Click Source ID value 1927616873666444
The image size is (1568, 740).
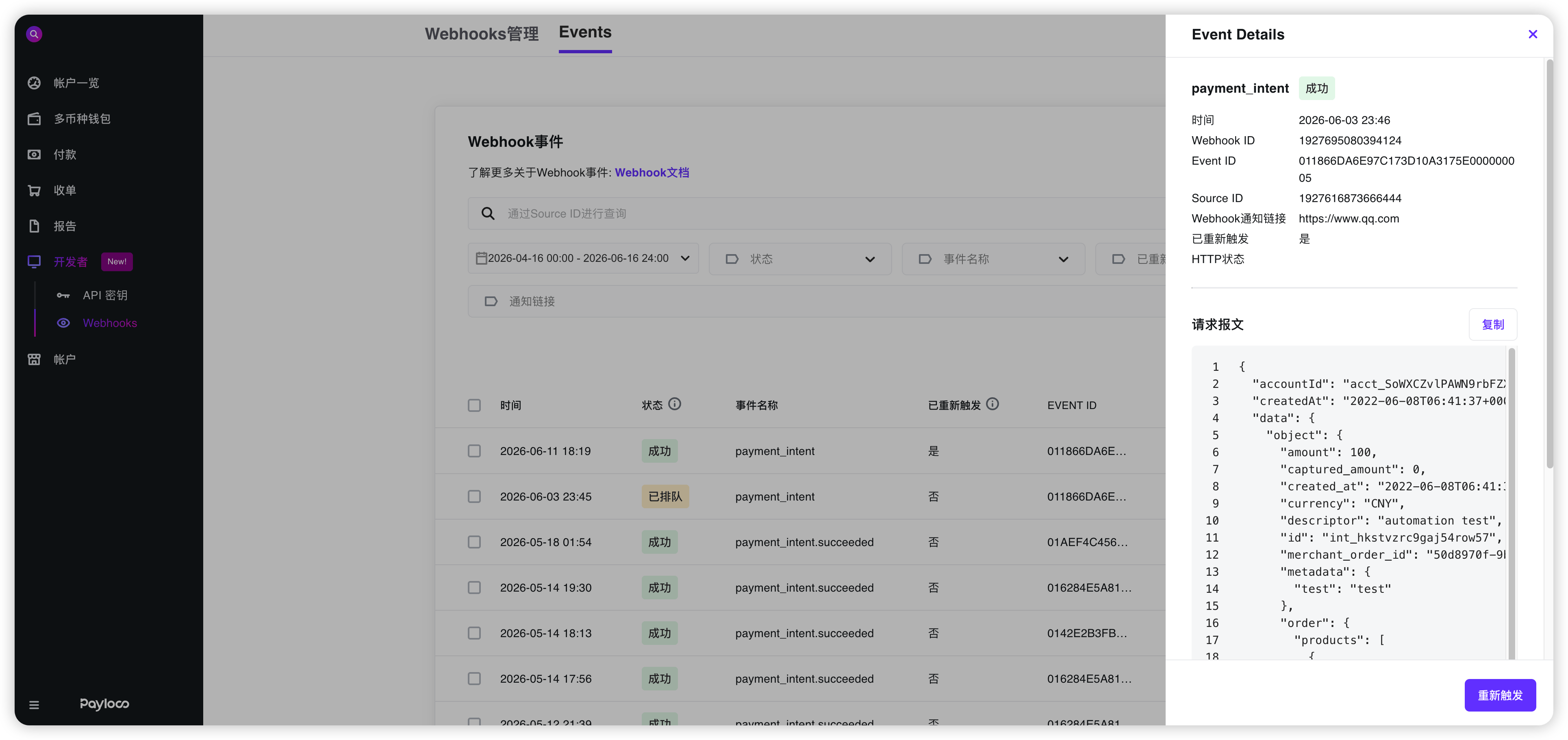coord(1349,198)
